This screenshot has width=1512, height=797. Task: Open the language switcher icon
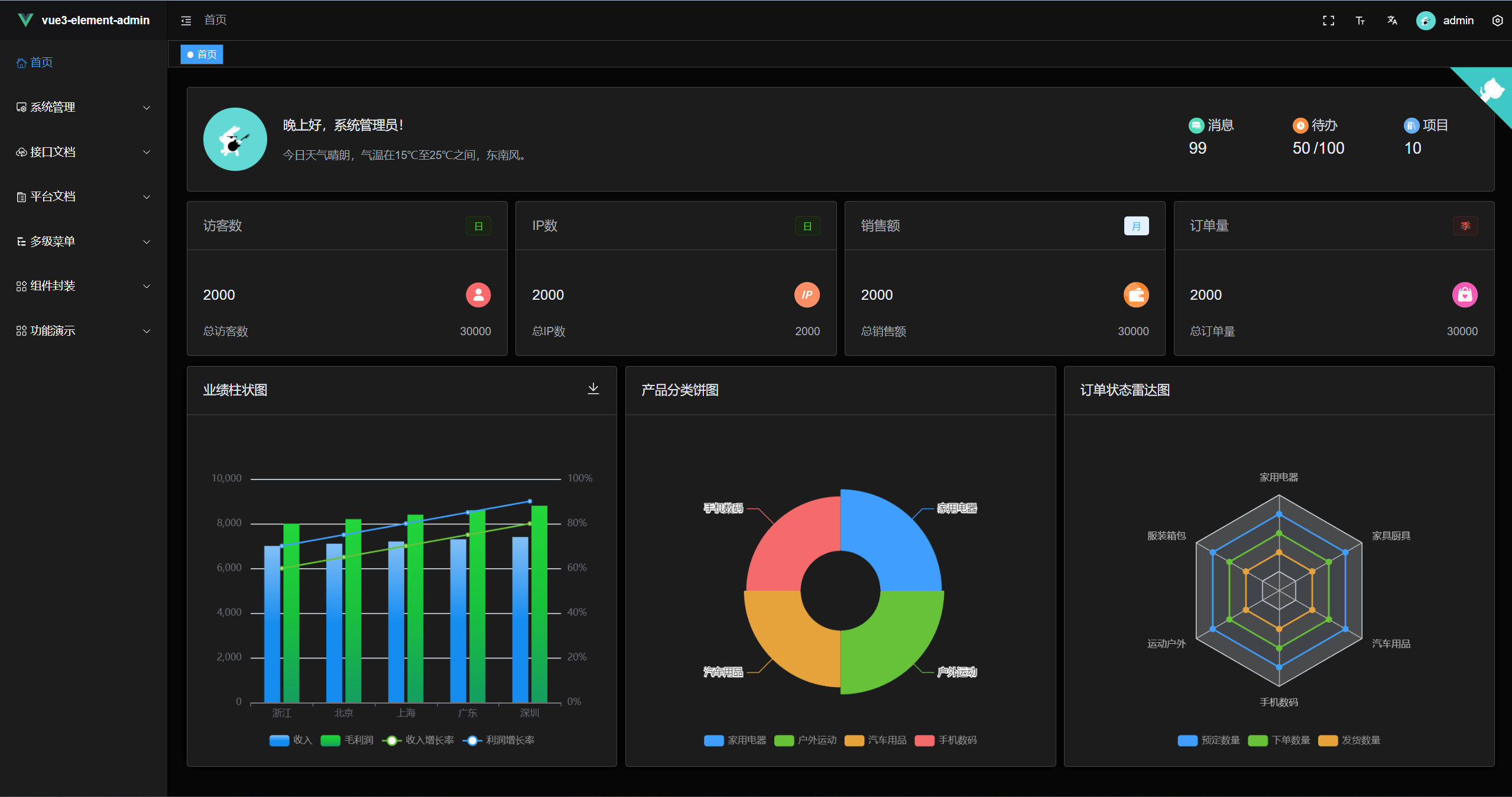click(1392, 21)
